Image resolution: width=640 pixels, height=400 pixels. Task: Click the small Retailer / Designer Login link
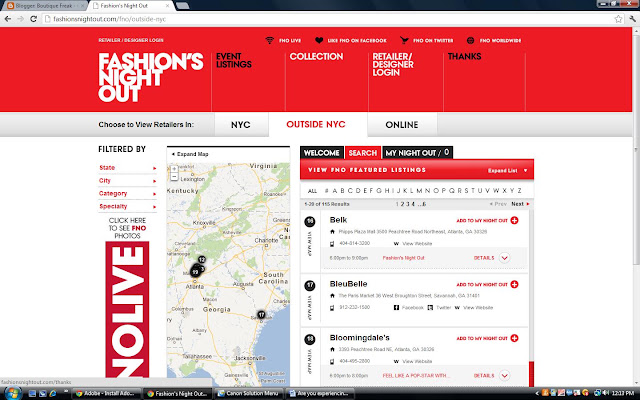(x=131, y=40)
